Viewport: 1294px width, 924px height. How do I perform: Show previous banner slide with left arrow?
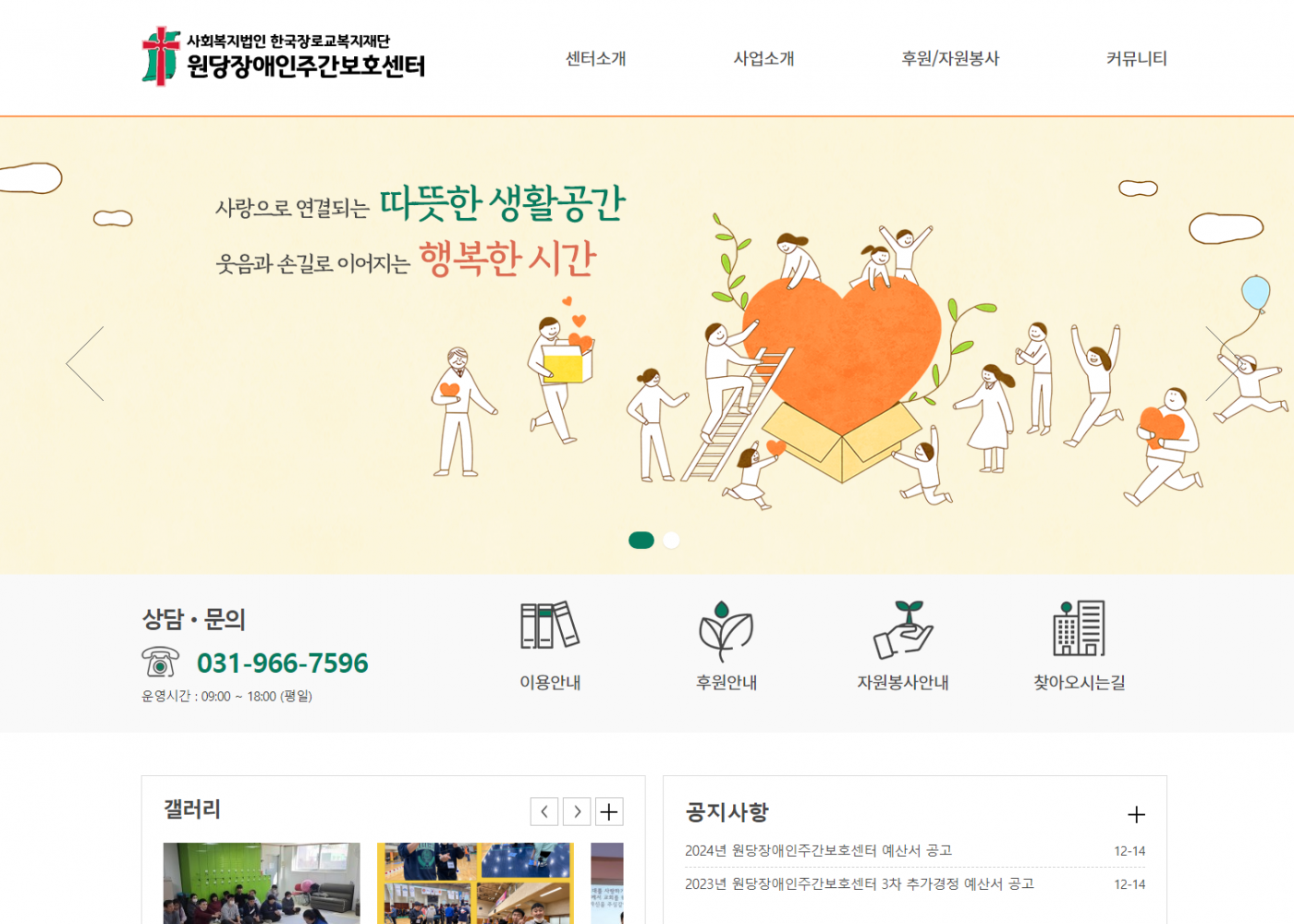click(x=85, y=364)
